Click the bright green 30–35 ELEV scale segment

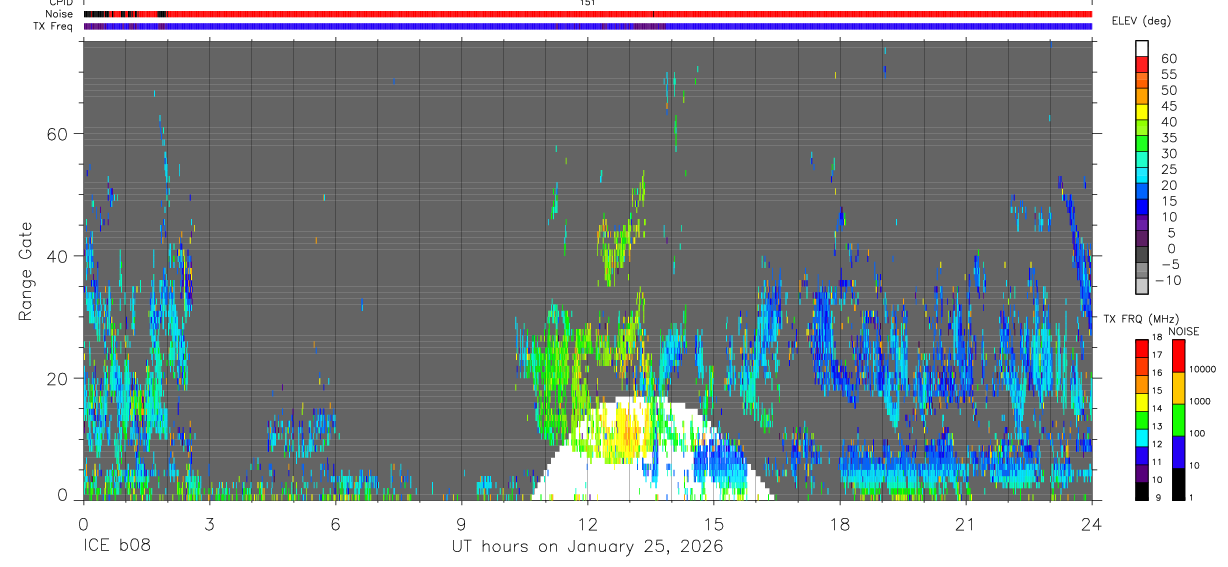1142,144
